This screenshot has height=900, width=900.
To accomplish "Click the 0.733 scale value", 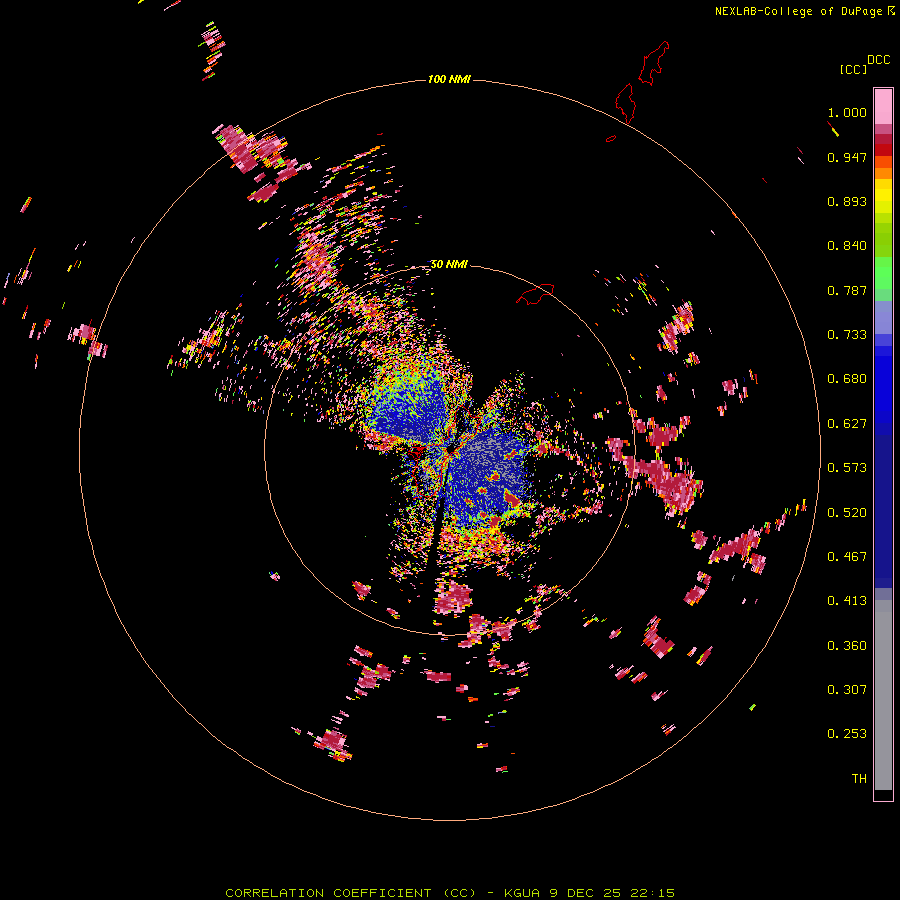I will click(847, 335).
